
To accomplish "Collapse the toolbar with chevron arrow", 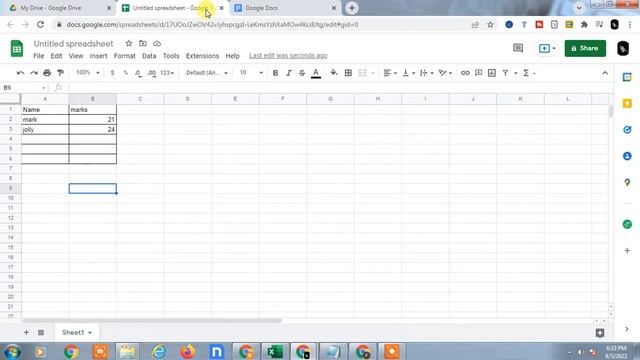I will click(605, 73).
